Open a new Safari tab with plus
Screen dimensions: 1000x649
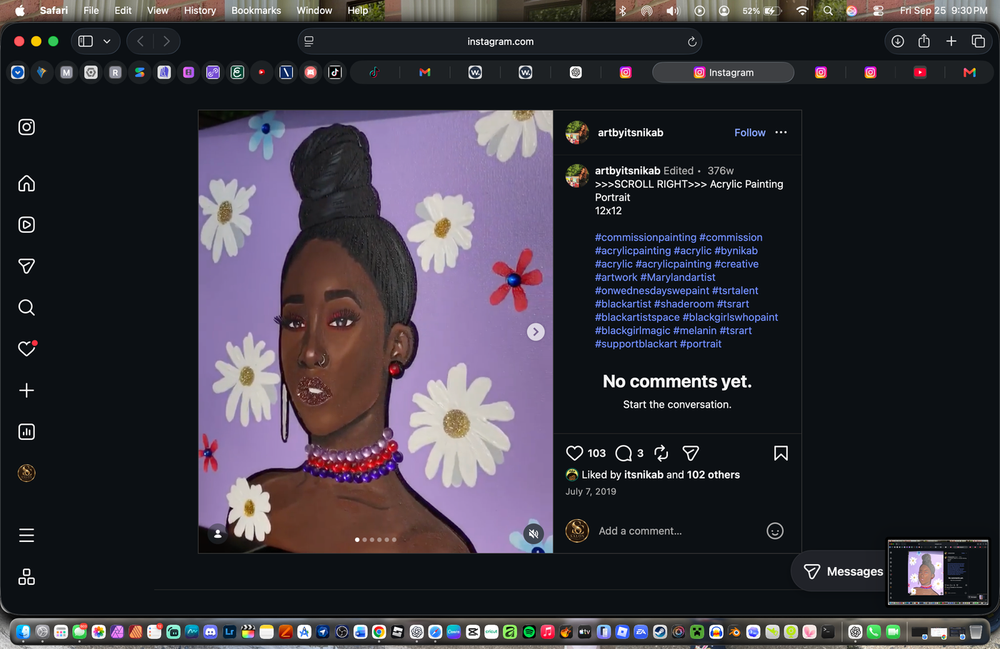coord(951,41)
